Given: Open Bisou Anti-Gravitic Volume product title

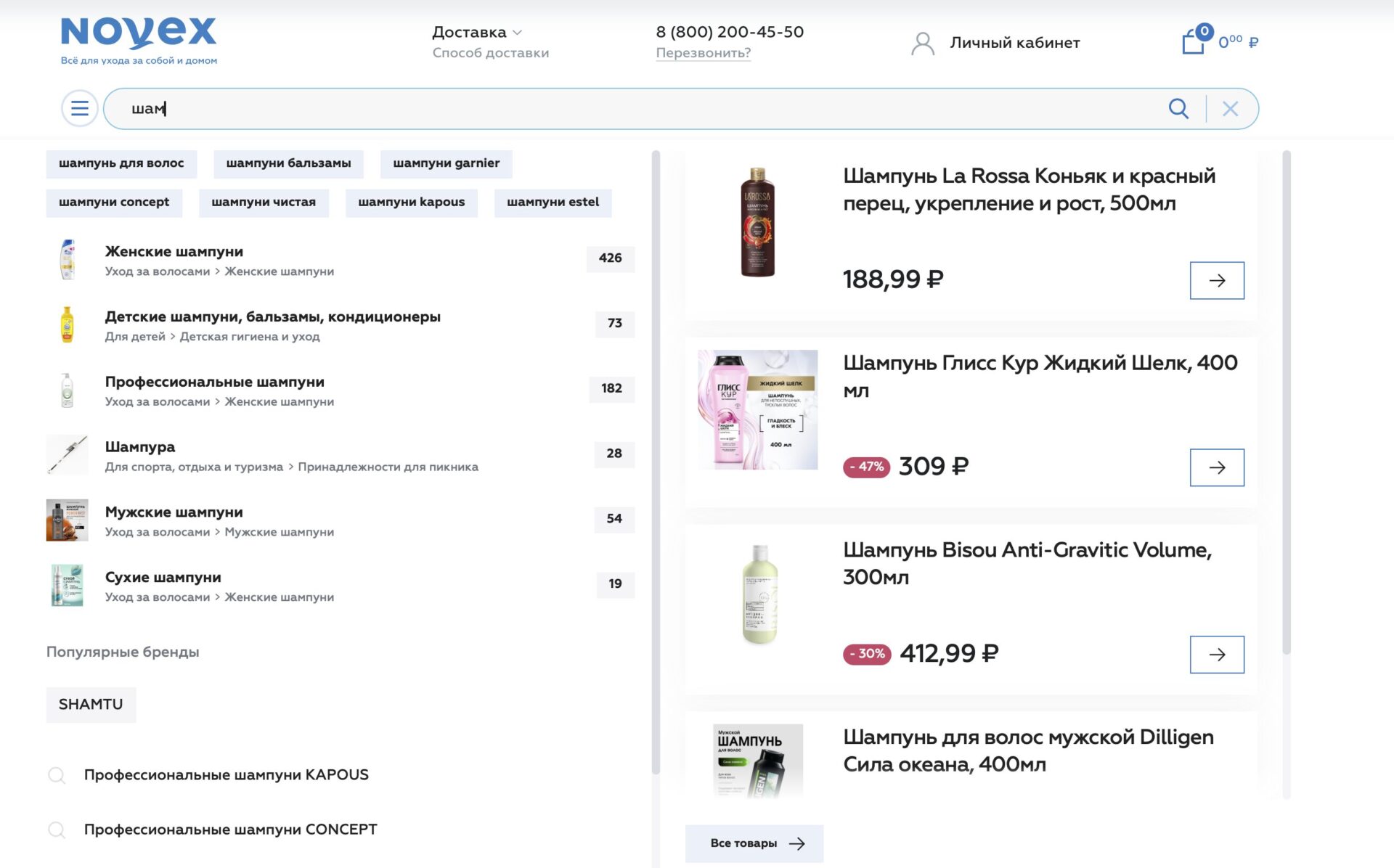Looking at the screenshot, I should [1027, 564].
